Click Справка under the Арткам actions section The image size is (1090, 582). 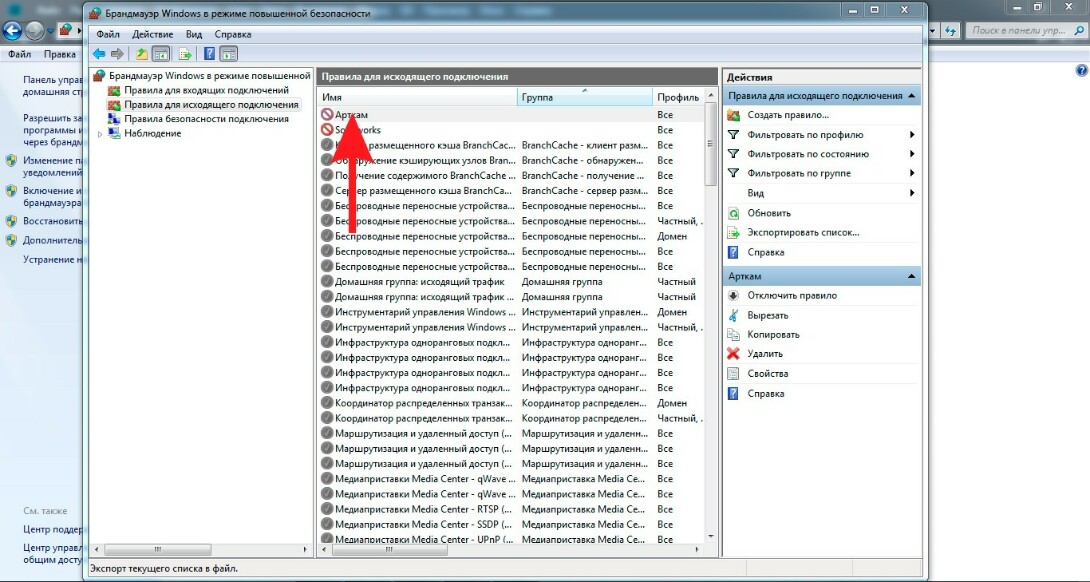coord(765,394)
